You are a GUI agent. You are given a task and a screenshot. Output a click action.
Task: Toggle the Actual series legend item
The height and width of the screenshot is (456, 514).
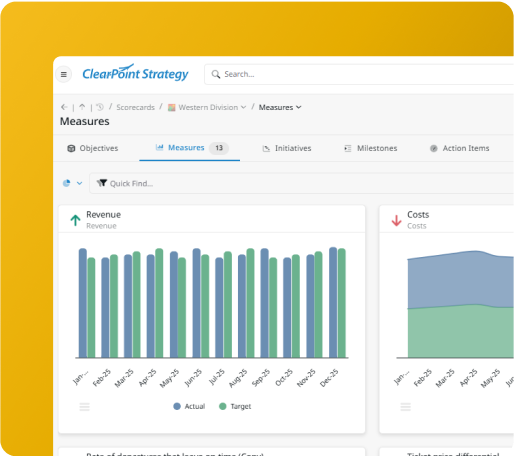click(189, 406)
